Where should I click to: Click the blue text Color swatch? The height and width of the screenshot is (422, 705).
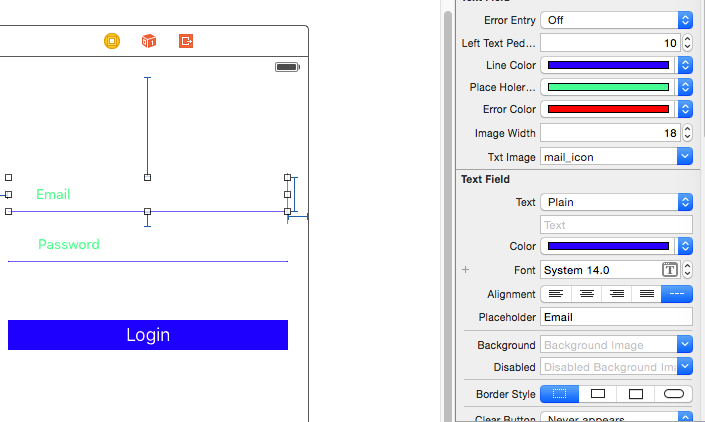pyautogui.click(x=608, y=246)
